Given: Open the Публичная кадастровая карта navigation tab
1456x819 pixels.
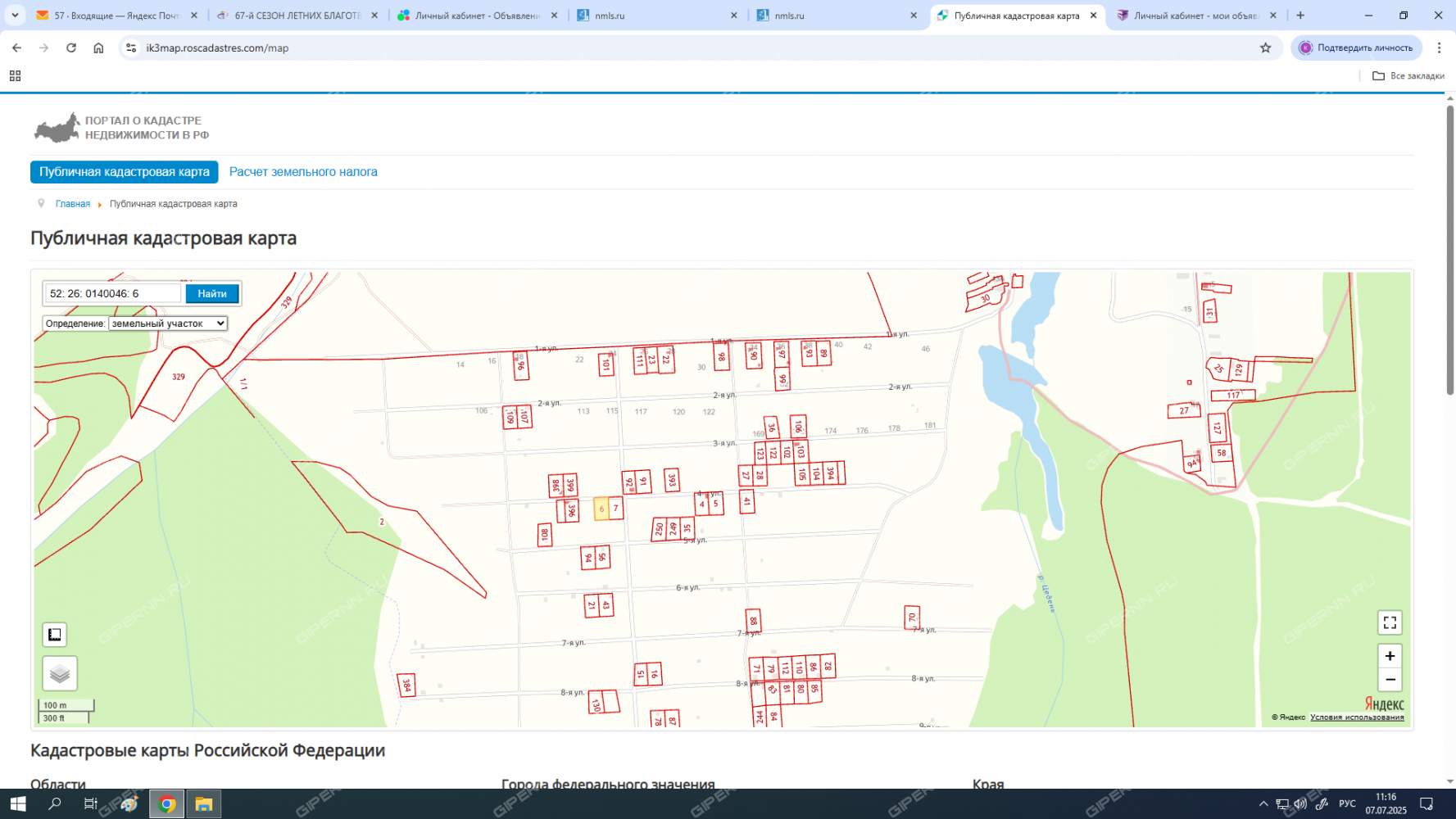Looking at the screenshot, I should [x=125, y=172].
